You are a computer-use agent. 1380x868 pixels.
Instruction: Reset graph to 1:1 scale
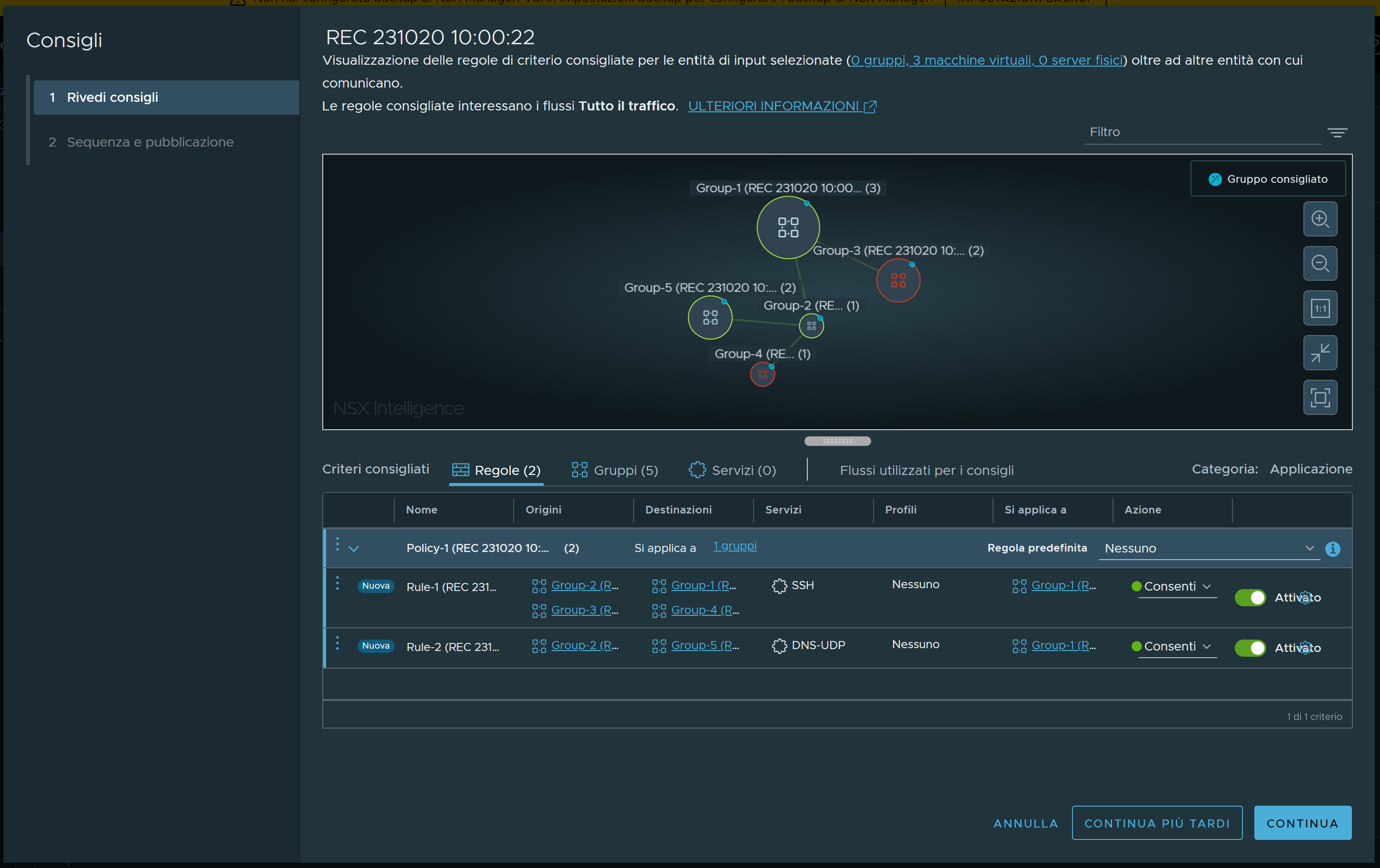pos(1320,308)
